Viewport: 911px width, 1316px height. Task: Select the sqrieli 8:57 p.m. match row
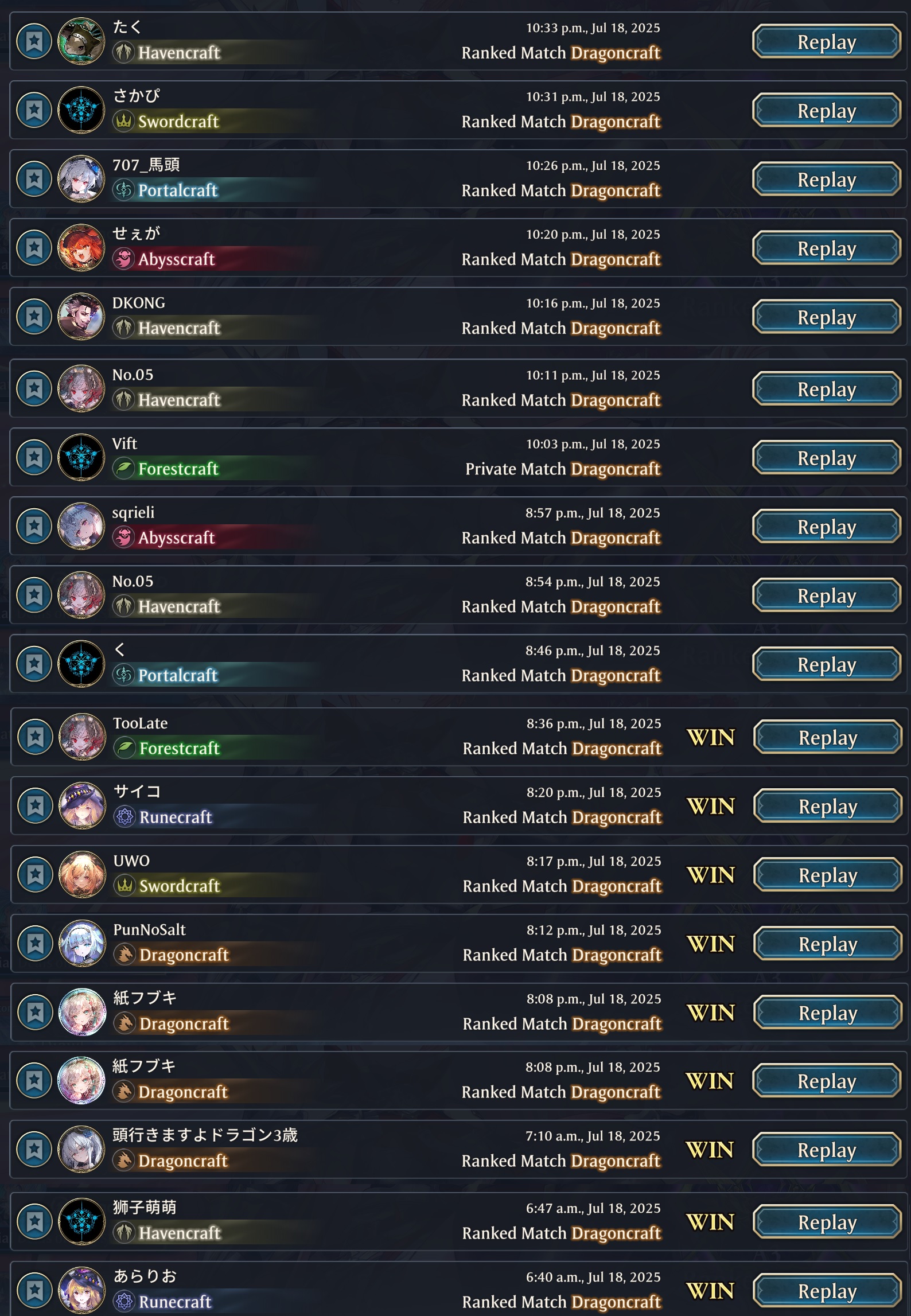(x=458, y=526)
